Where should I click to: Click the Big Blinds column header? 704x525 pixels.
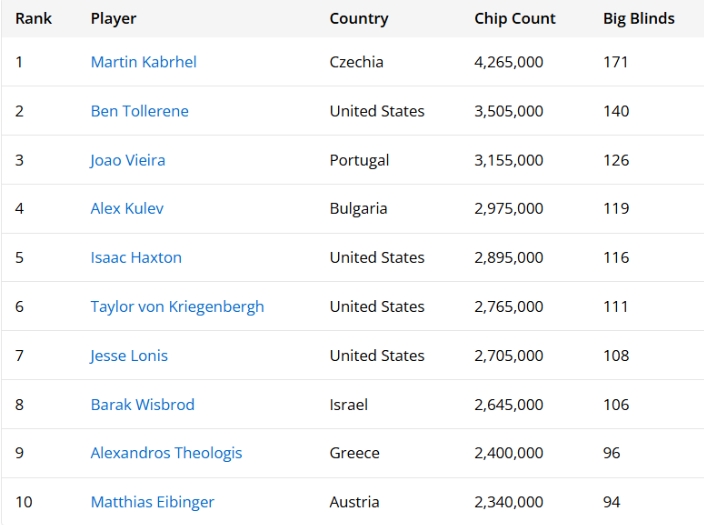639,18
